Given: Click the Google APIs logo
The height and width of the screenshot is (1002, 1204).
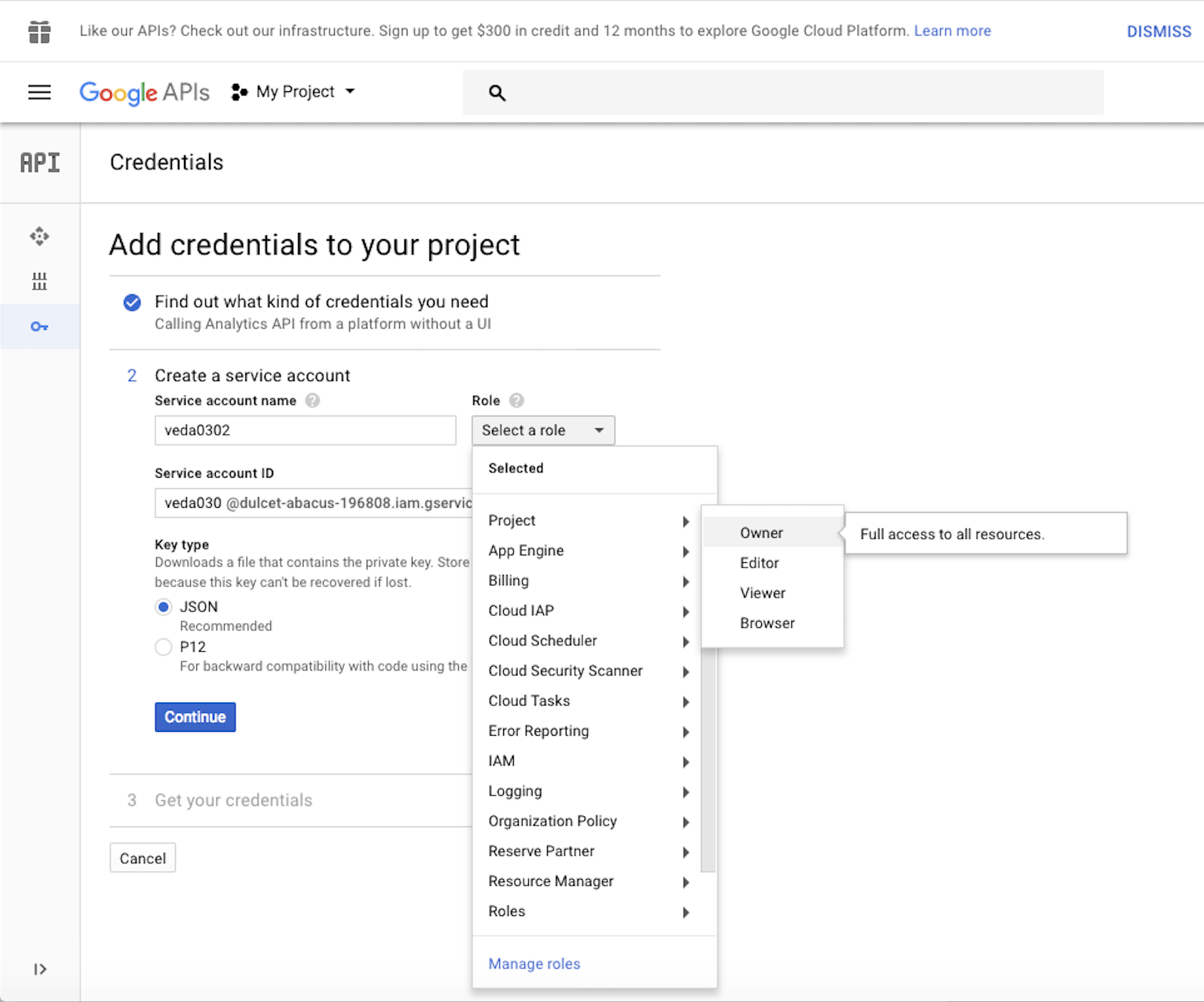Looking at the screenshot, I should pyautogui.click(x=144, y=92).
